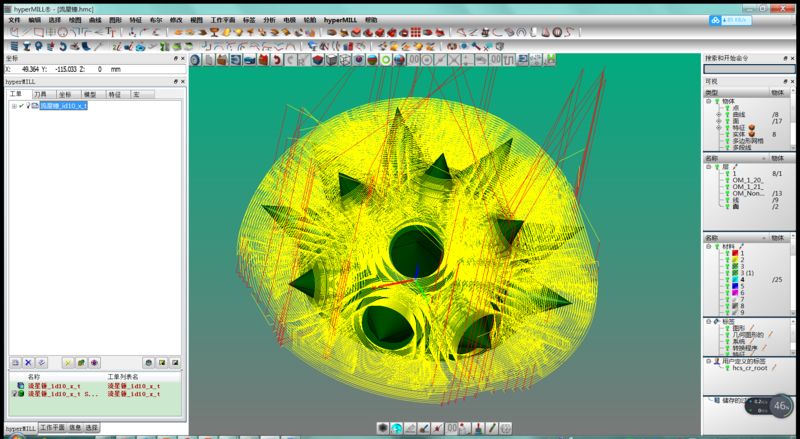Image resolution: width=800 pixels, height=439 pixels.
Task: Click the wrench icon in second toolbar
Action: click(x=98, y=46)
